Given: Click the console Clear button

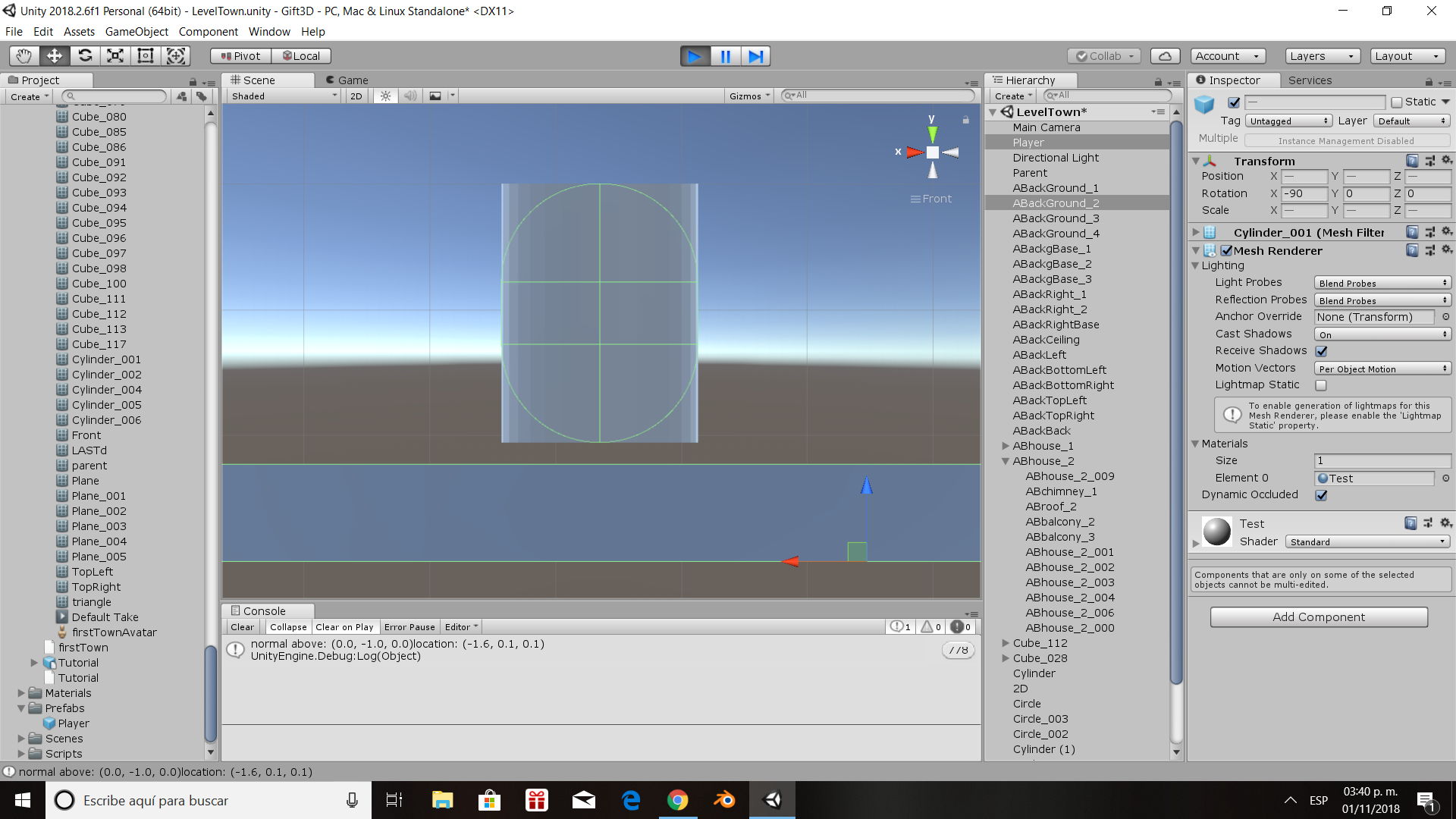Looking at the screenshot, I should (x=242, y=627).
